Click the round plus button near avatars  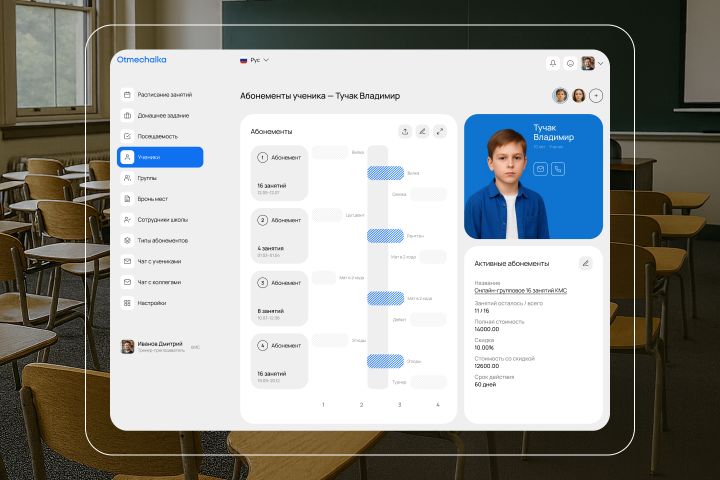(x=596, y=96)
